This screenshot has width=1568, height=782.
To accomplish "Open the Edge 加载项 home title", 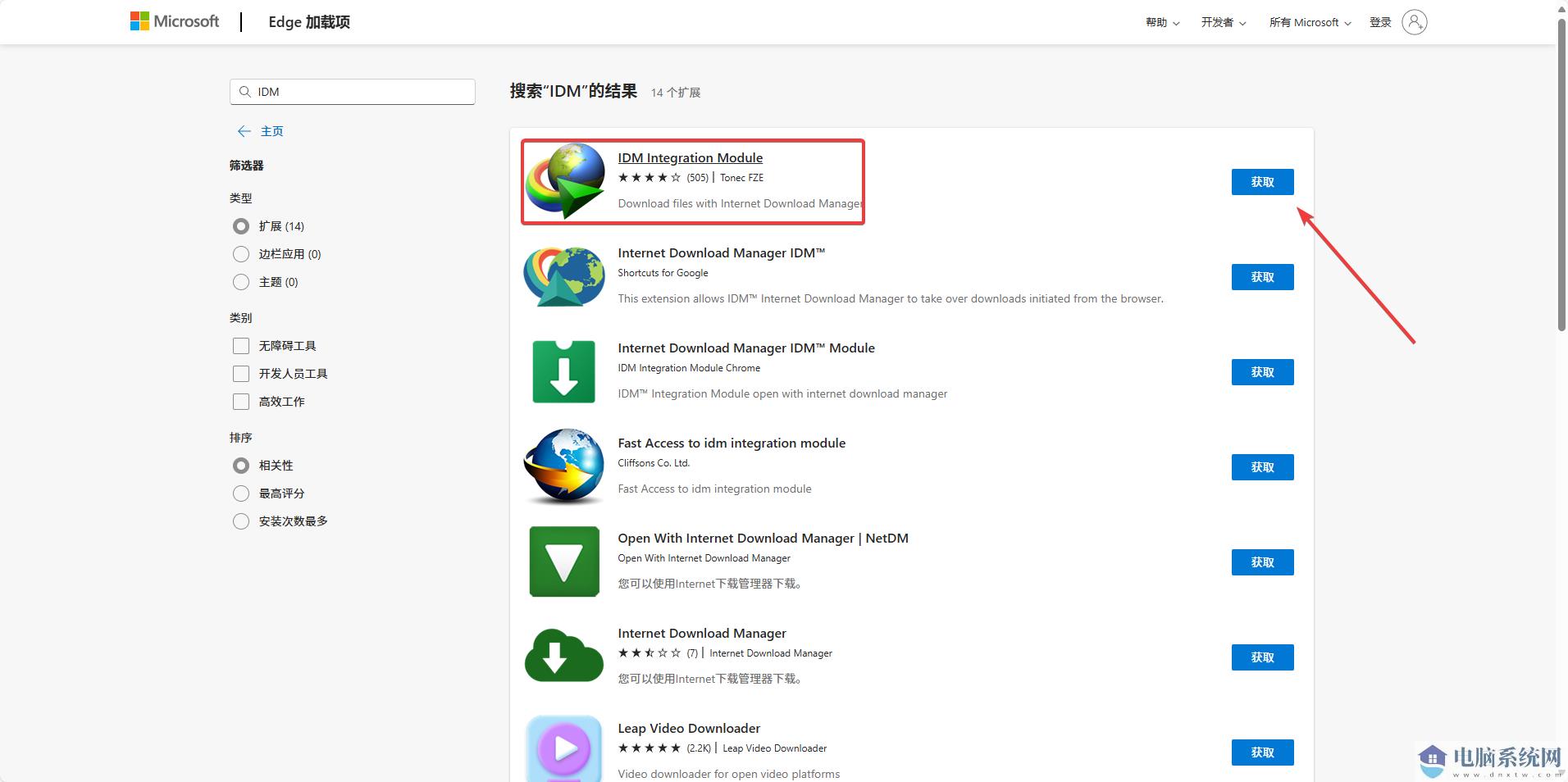I will point(309,22).
